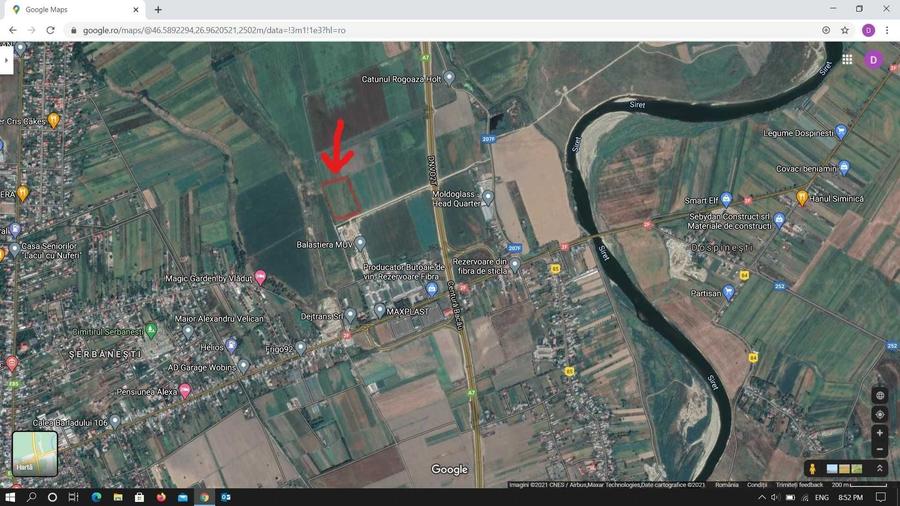
Task: Click the address bar URL field
Action: pos(442,30)
